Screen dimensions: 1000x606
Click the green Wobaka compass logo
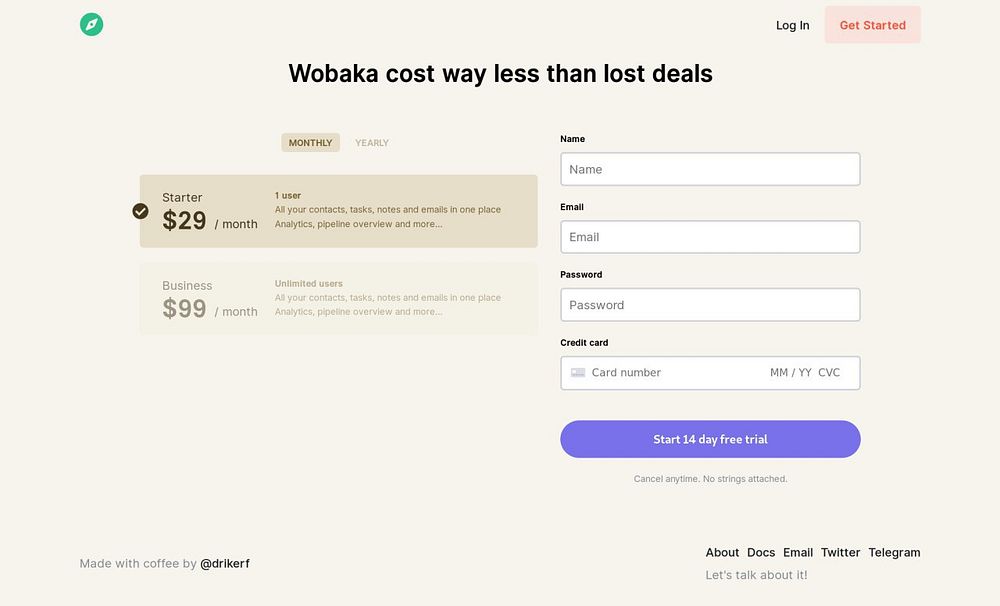91,25
